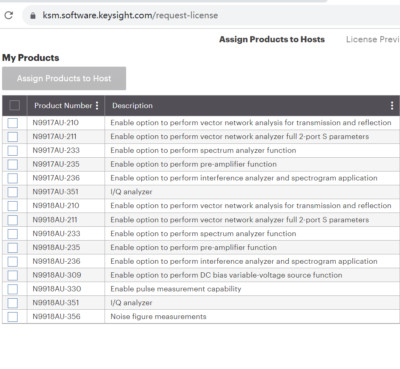Check the box for N9917AU-233
Screen dimensions: 400x369
[x=13, y=151]
